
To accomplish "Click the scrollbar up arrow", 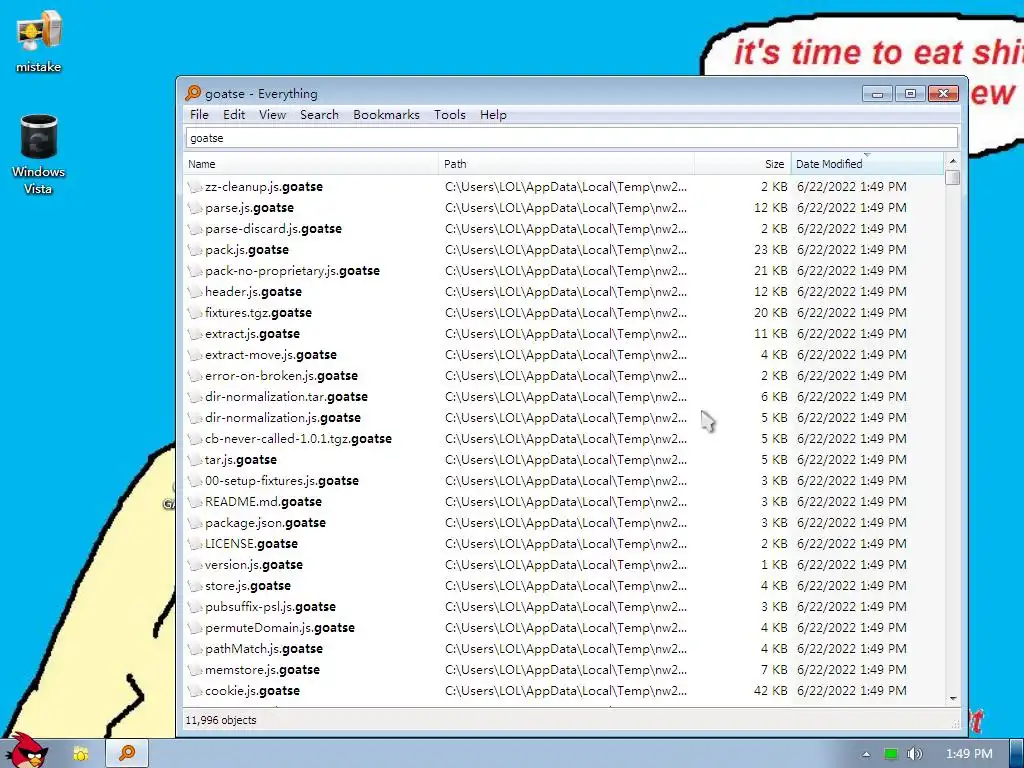I will click(953, 161).
